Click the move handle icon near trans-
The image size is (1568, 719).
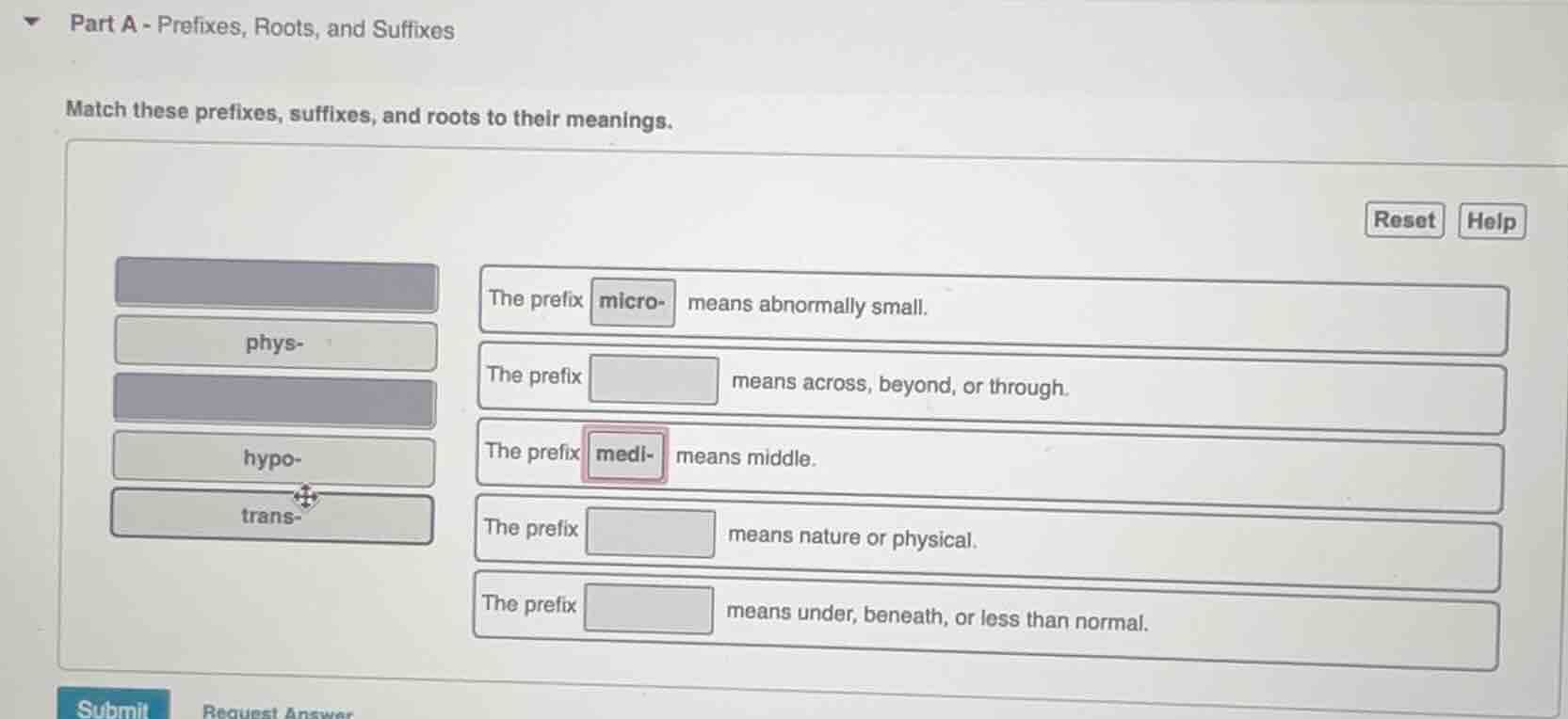305,497
